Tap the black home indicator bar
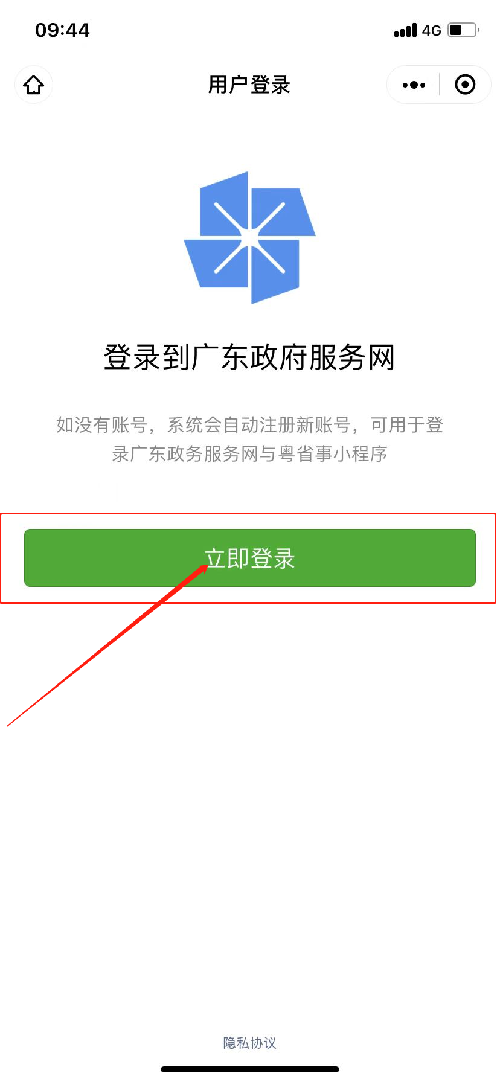This screenshot has width=500, height=1082. point(250,1069)
